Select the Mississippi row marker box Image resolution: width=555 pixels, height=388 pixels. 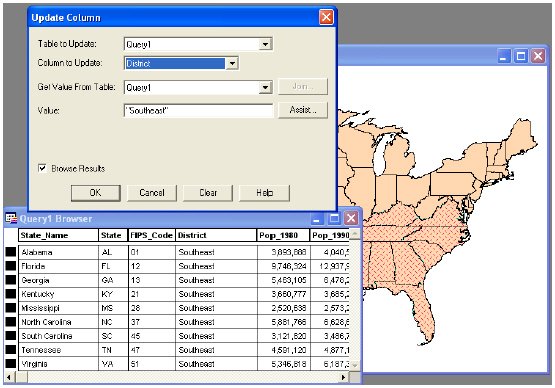pyautogui.click(x=11, y=308)
